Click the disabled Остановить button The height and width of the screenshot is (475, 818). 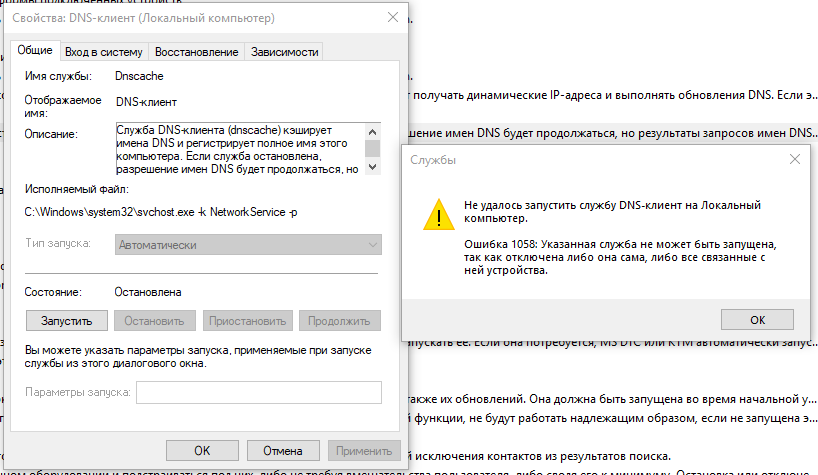154,321
